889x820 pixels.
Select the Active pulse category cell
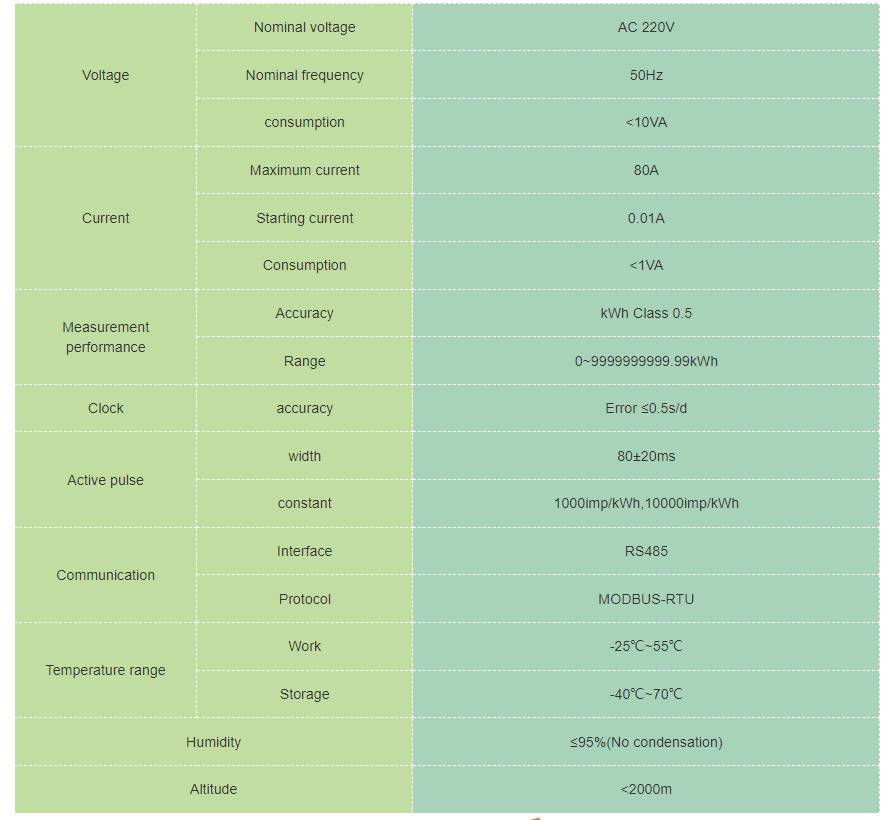click(105, 480)
